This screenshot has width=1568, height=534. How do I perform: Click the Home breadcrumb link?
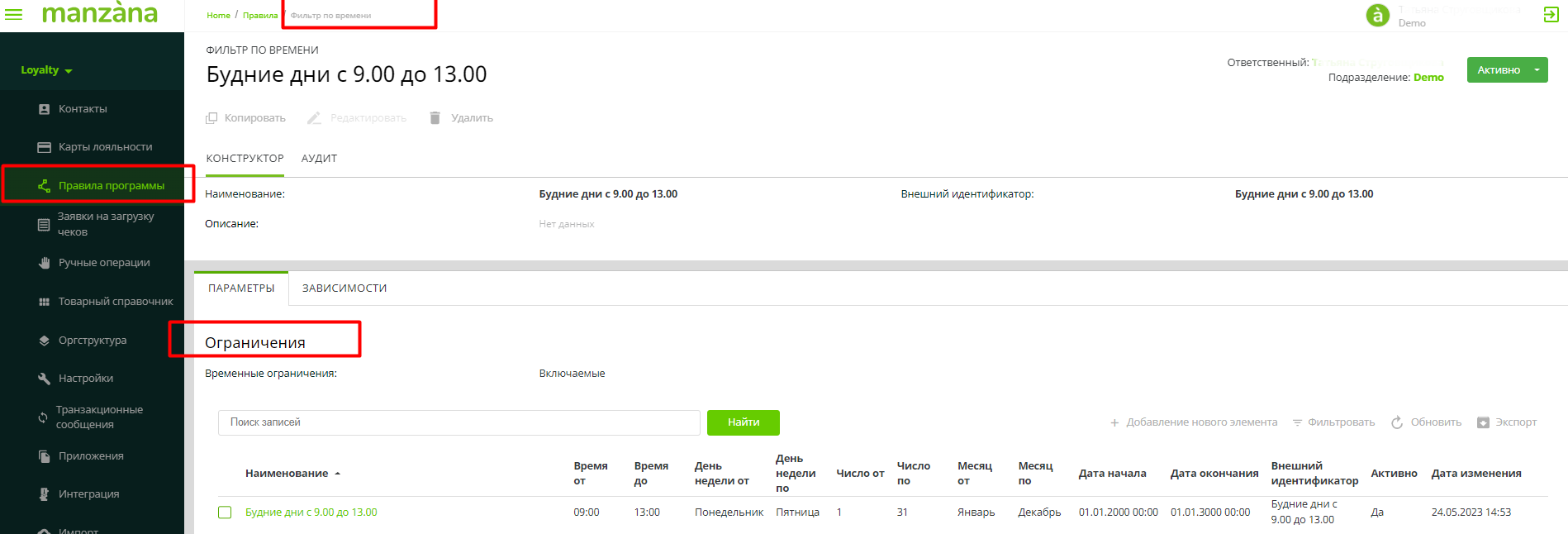[218, 16]
